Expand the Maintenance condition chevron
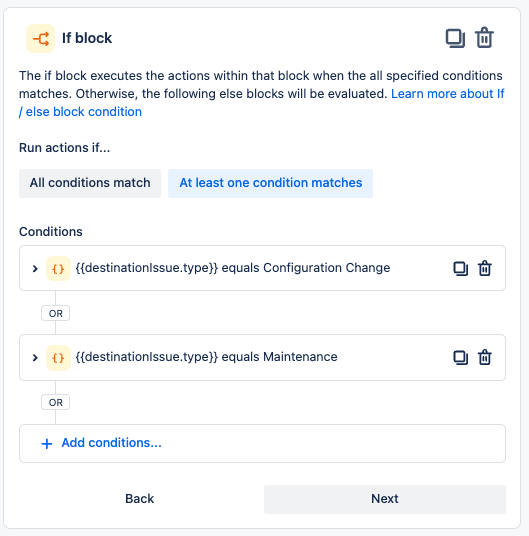Screen dimensions: 529x536 click(x=35, y=358)
